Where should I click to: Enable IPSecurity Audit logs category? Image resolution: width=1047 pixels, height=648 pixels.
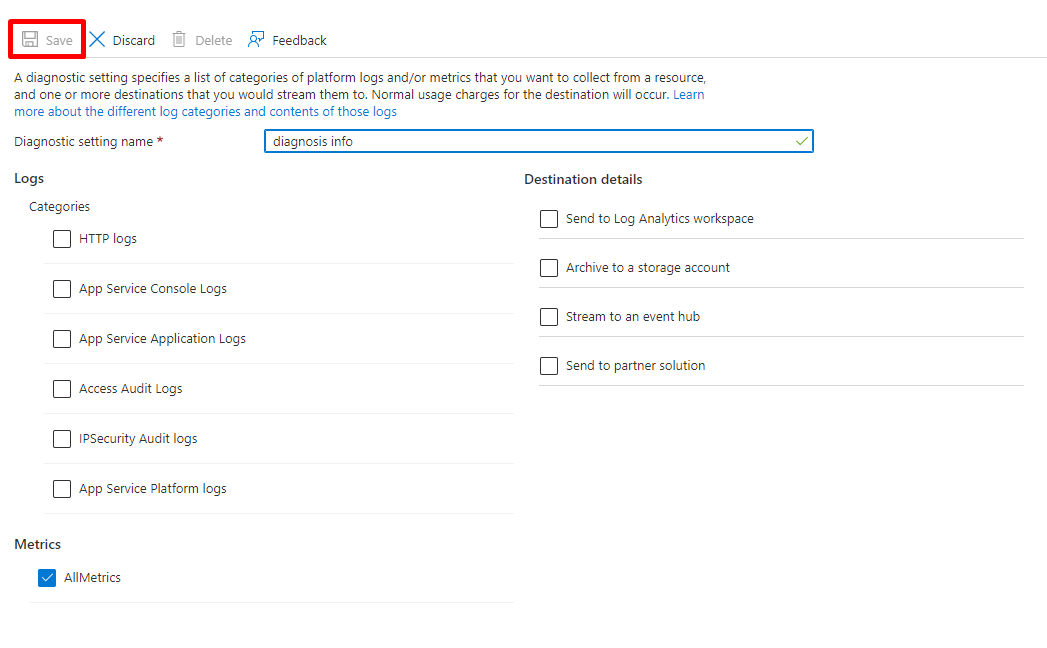pyautogui.click(x=62, y=439)
